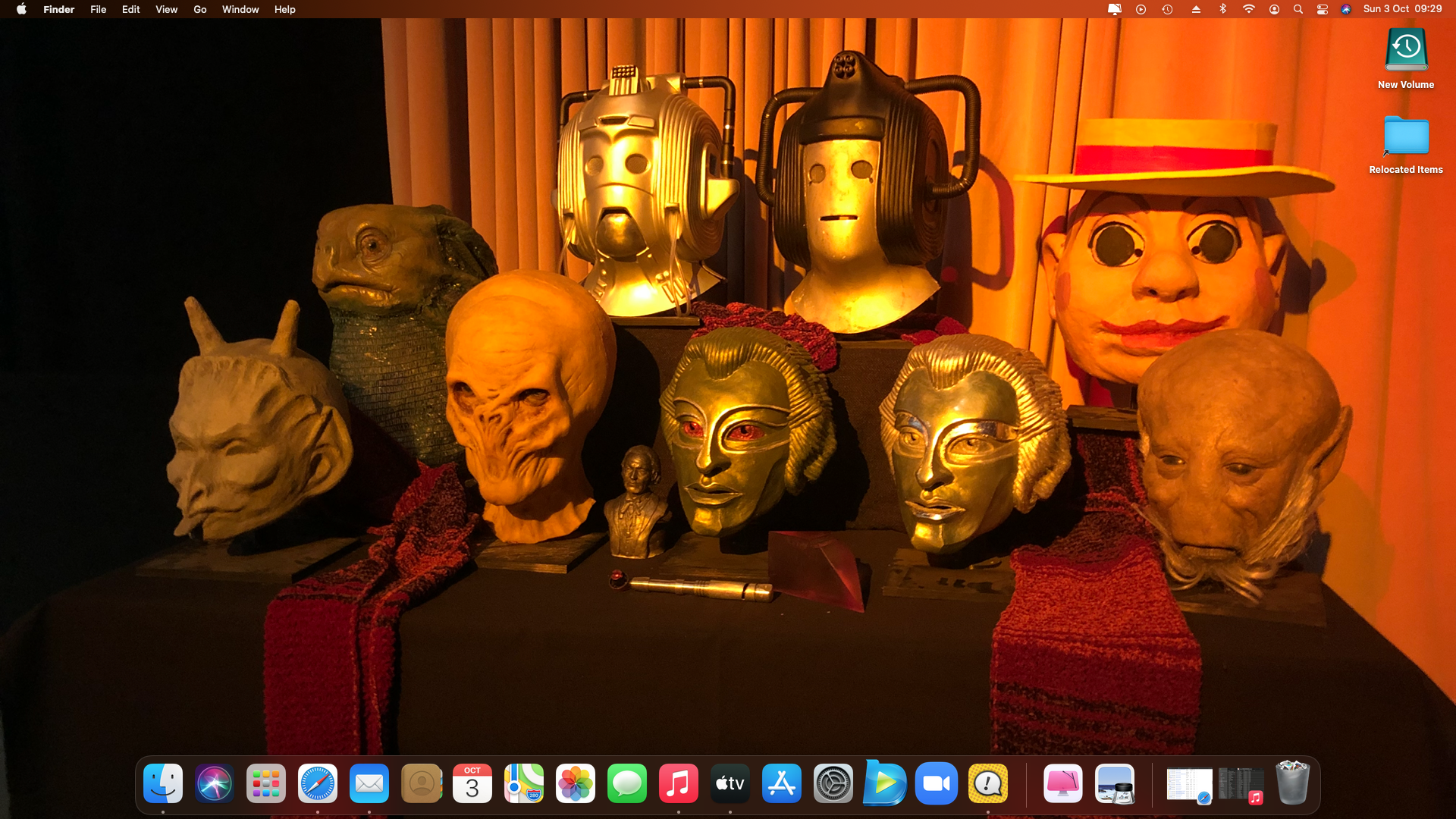Launch CleanMyMac from the Dock
This screenshot has height=819, width=1456.
pyautogui.click(x=1063, y=783)
